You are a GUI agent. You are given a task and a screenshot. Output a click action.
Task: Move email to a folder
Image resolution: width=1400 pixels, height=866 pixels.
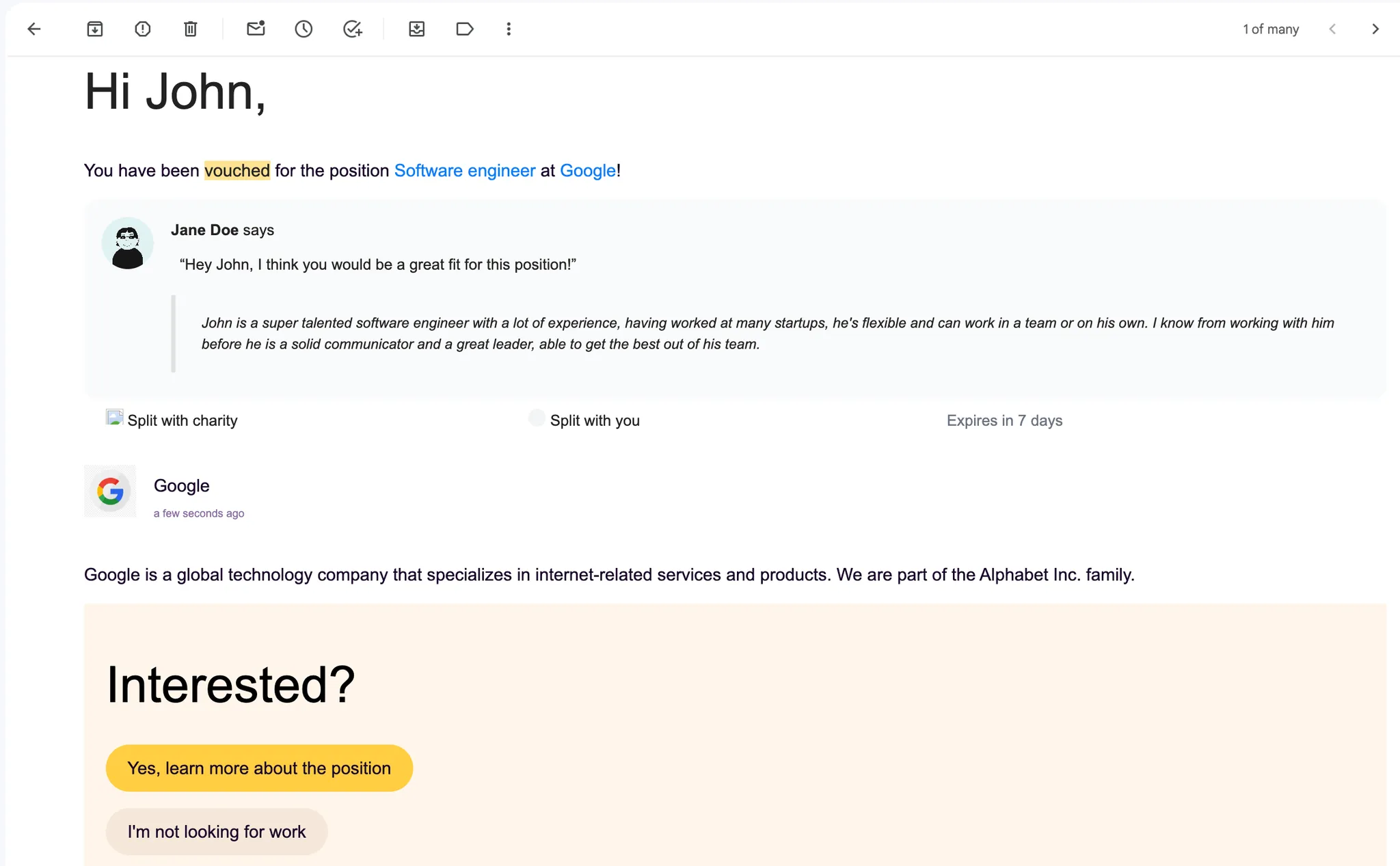point(417,29)
